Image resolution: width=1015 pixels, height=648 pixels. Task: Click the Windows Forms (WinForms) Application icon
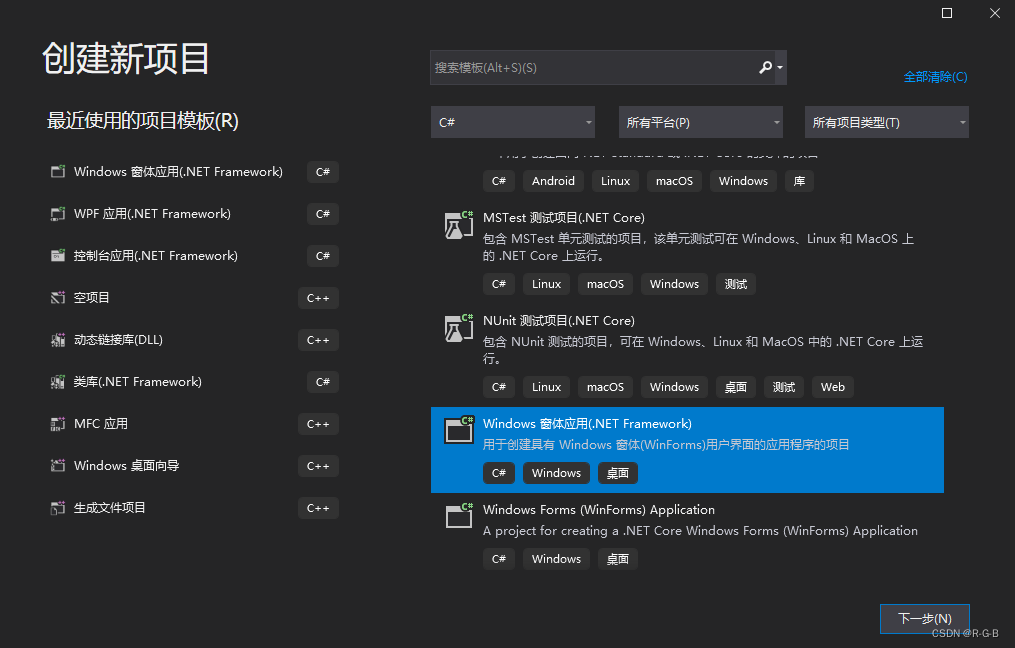click(459, 516)
